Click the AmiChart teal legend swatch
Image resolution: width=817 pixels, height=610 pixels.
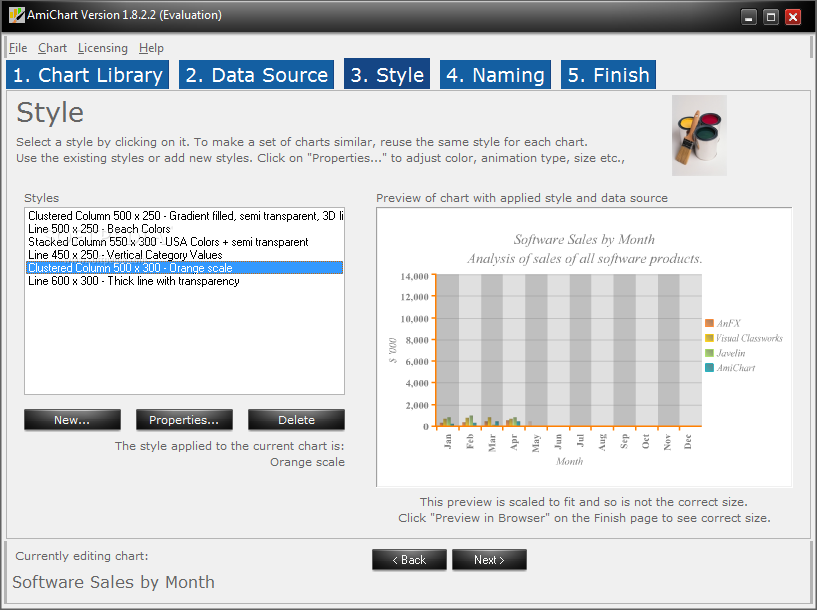pos(709,368)
